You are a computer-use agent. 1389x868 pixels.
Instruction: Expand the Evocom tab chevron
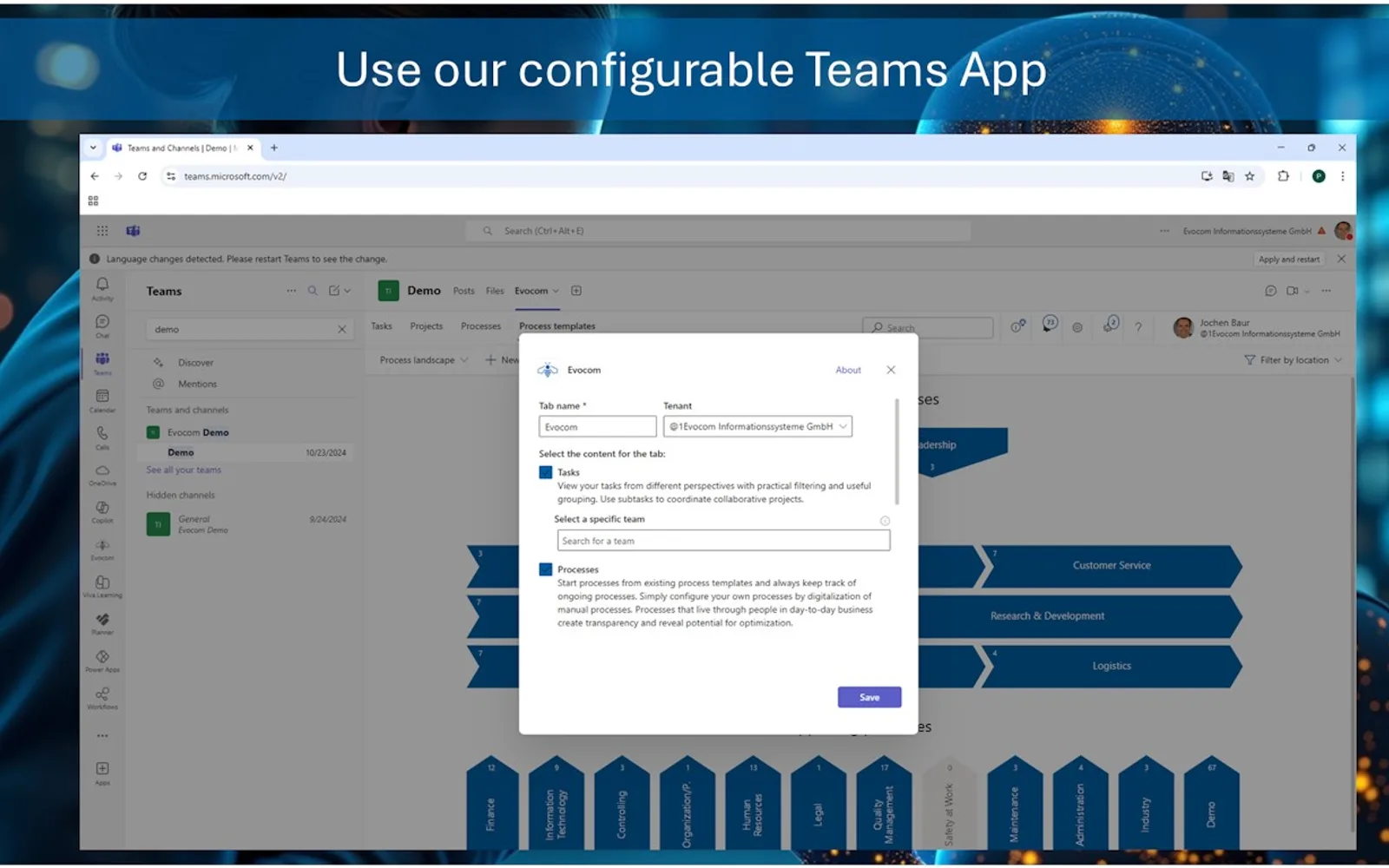pos(556,291)
